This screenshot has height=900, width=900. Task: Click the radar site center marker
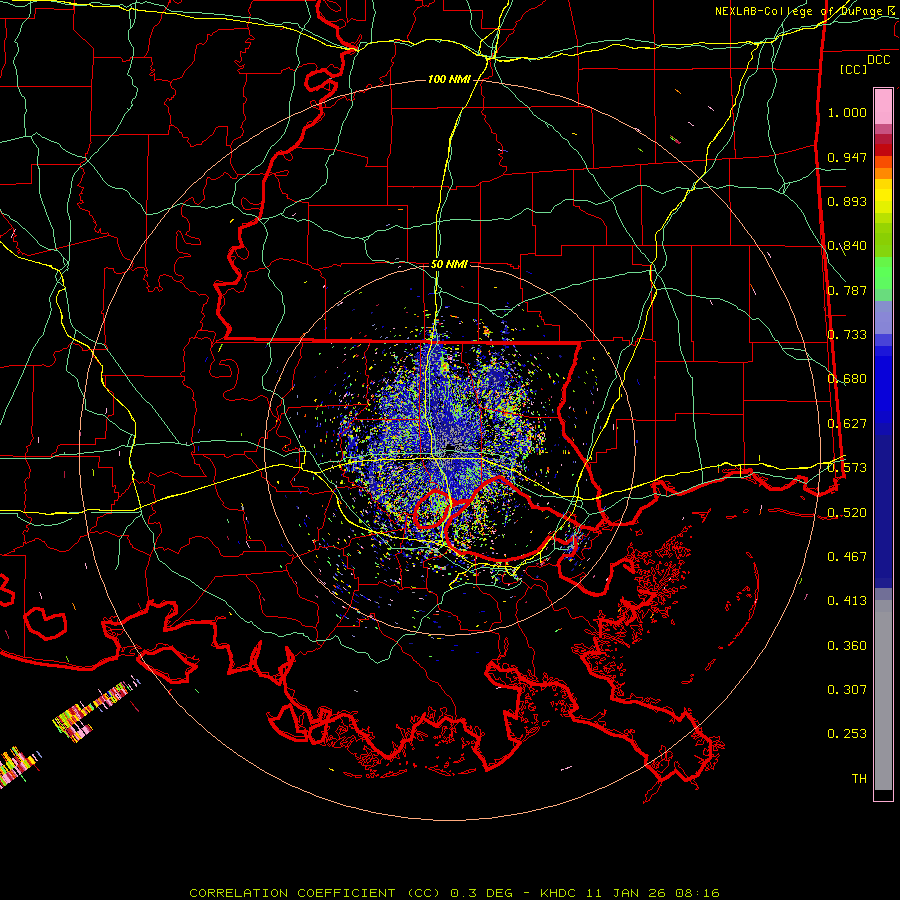(449, 448)
